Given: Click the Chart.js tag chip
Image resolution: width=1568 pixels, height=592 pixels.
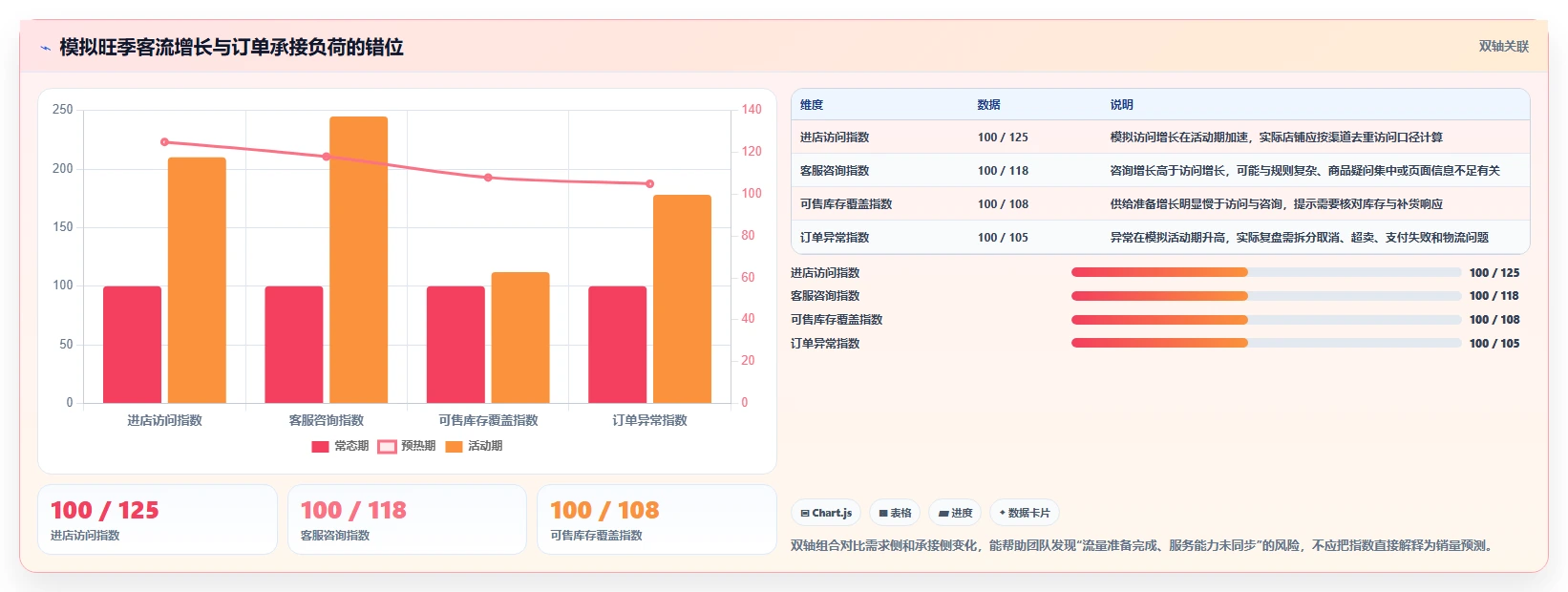Looking at the screenshot, I should 826,513.
